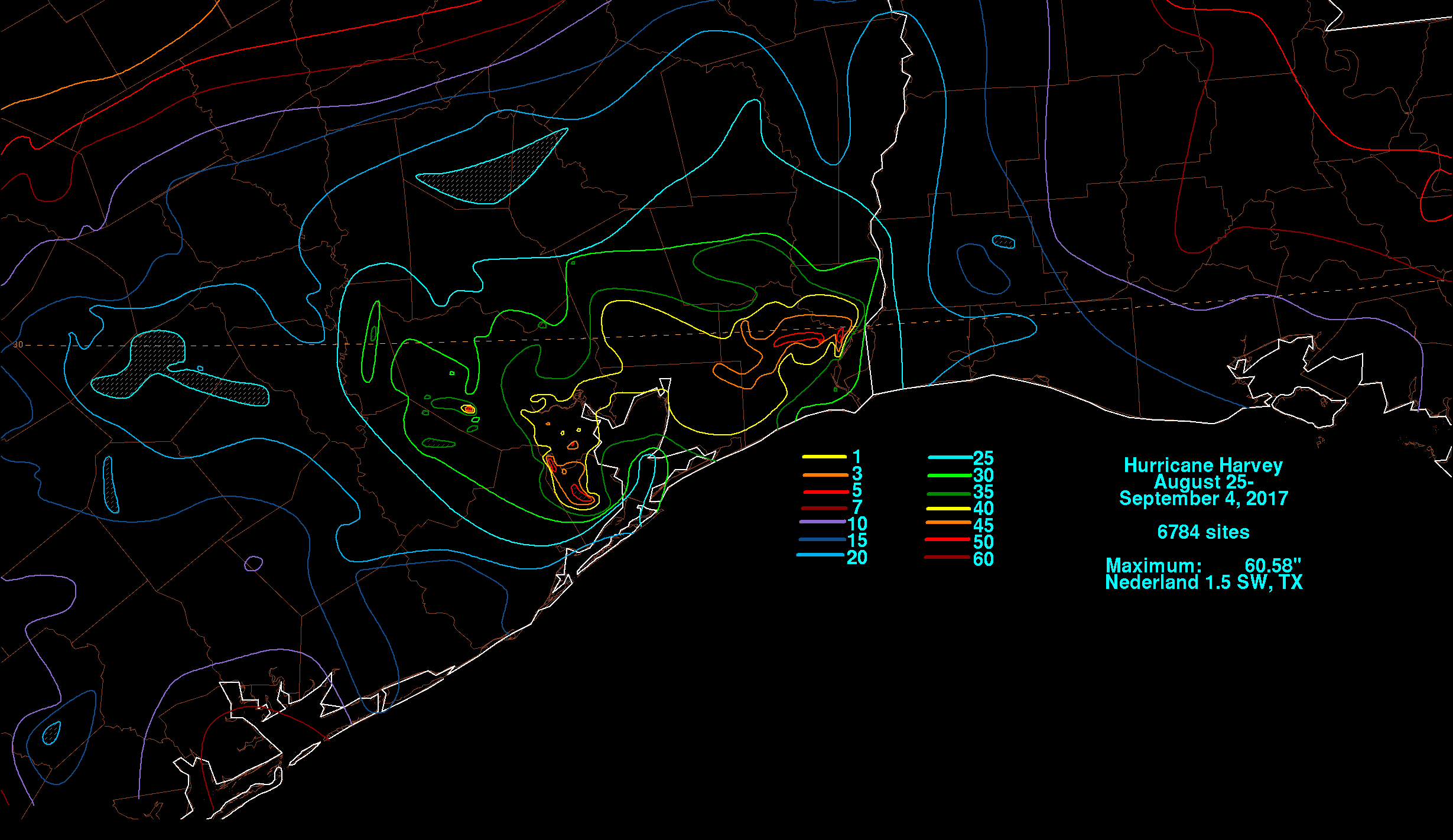The height and width of the screenshot is (840, 1453).
Task: Click the legend number 45
Action: pyautogui.click(x=983, y=525)
